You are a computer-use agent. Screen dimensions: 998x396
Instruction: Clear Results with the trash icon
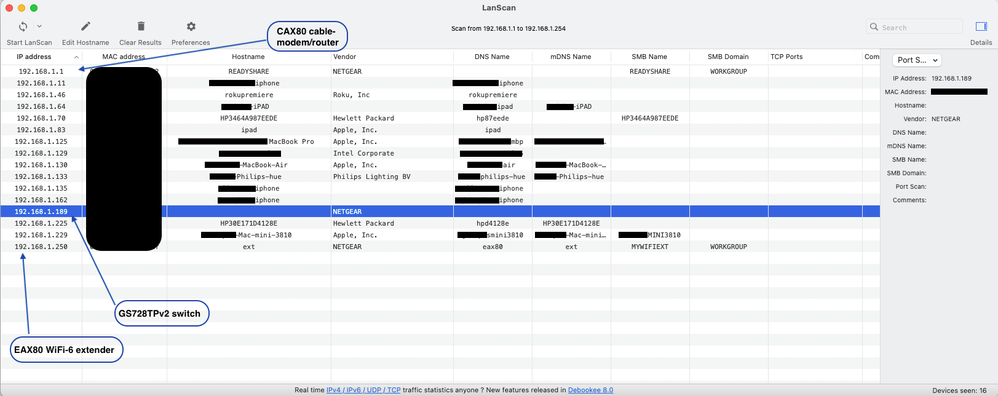pos(141,27)
